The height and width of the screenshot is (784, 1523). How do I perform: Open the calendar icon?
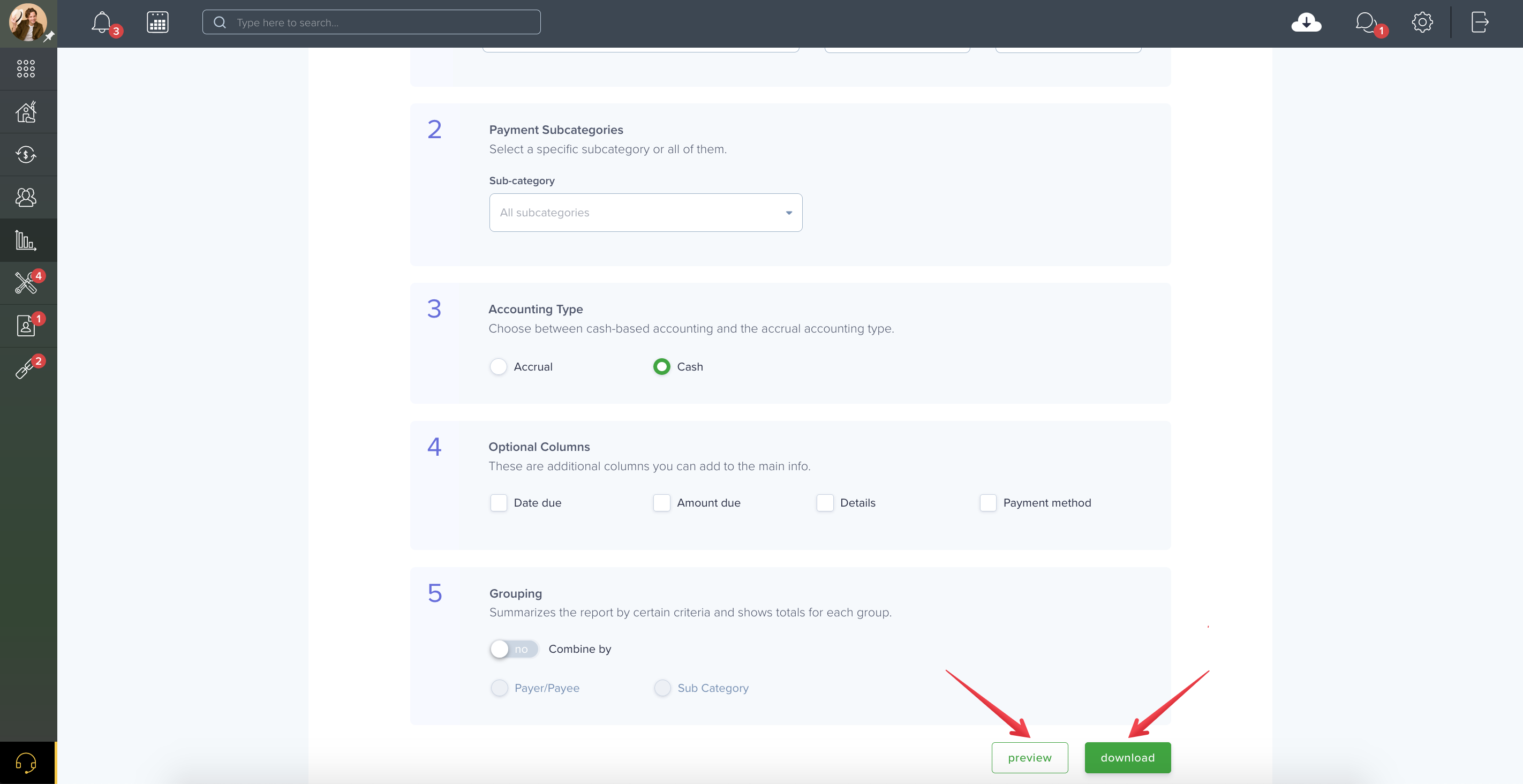[x=157, y=22]
